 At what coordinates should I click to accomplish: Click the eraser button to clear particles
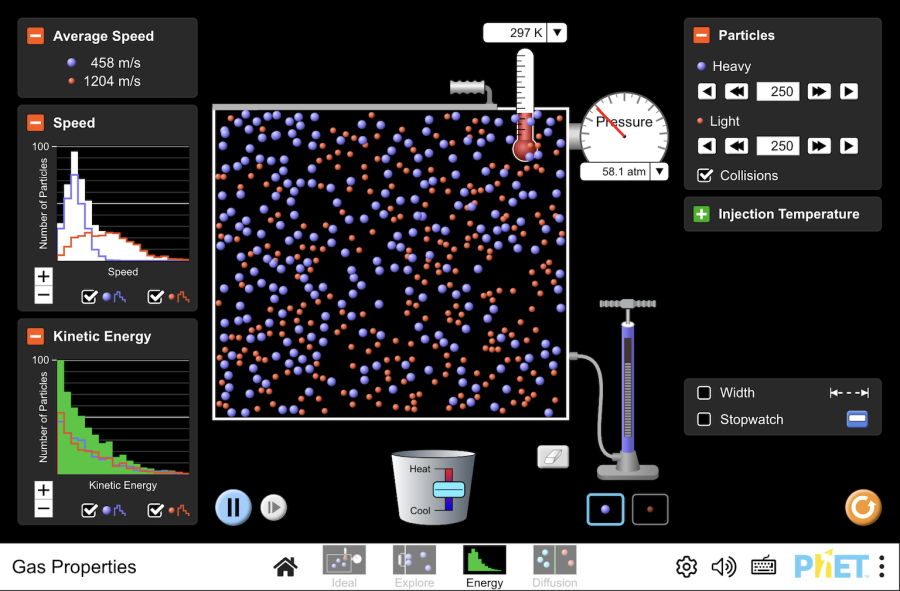553,457
